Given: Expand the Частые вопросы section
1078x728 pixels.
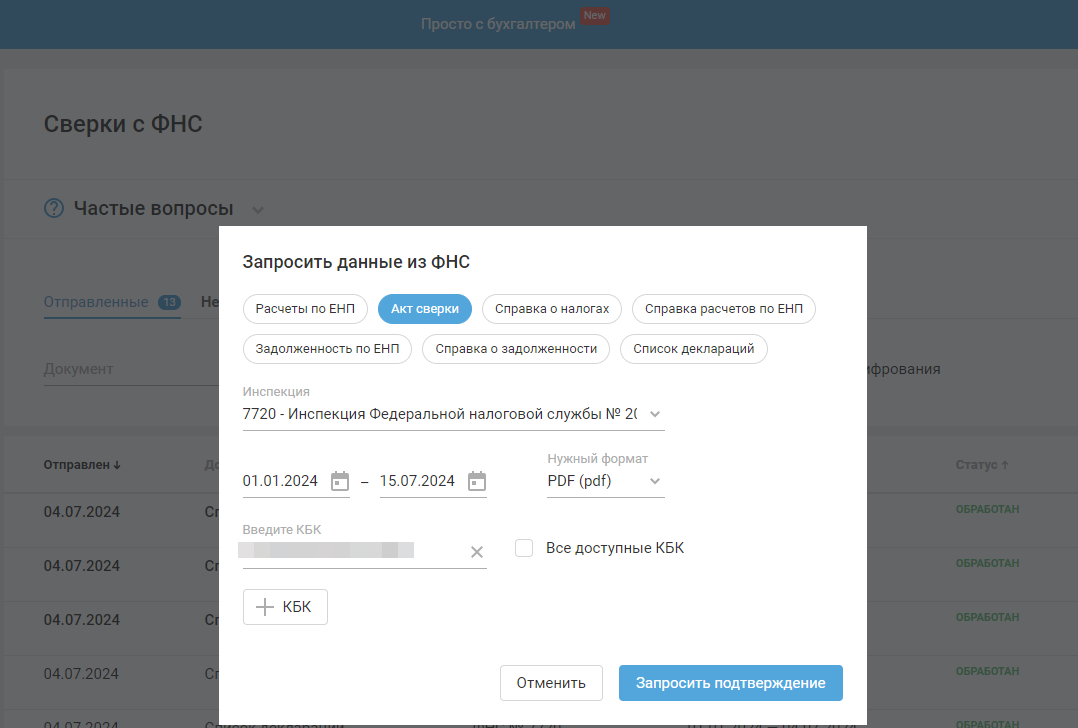Looking at the screenshot, I should 258,210.
